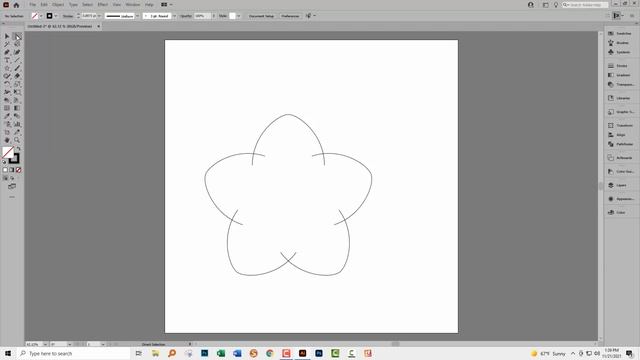The image size is (640, 360).
Task: Open the zoom level dropdown at bottom
Action: (x=45, y=344)
